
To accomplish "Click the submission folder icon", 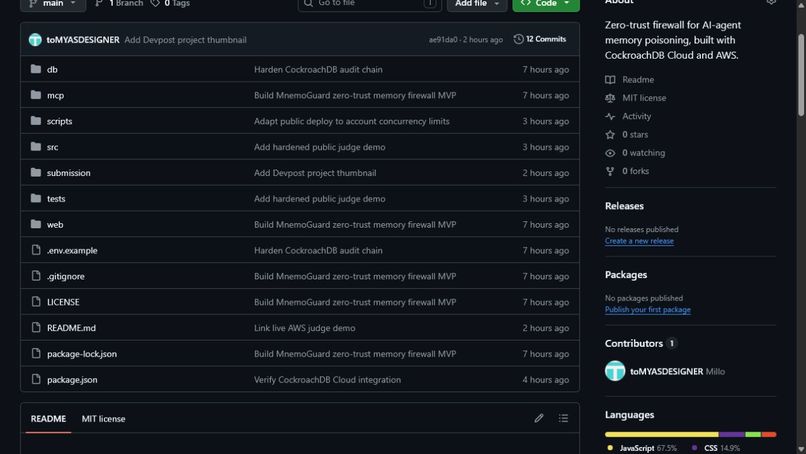I will [35, 172].
